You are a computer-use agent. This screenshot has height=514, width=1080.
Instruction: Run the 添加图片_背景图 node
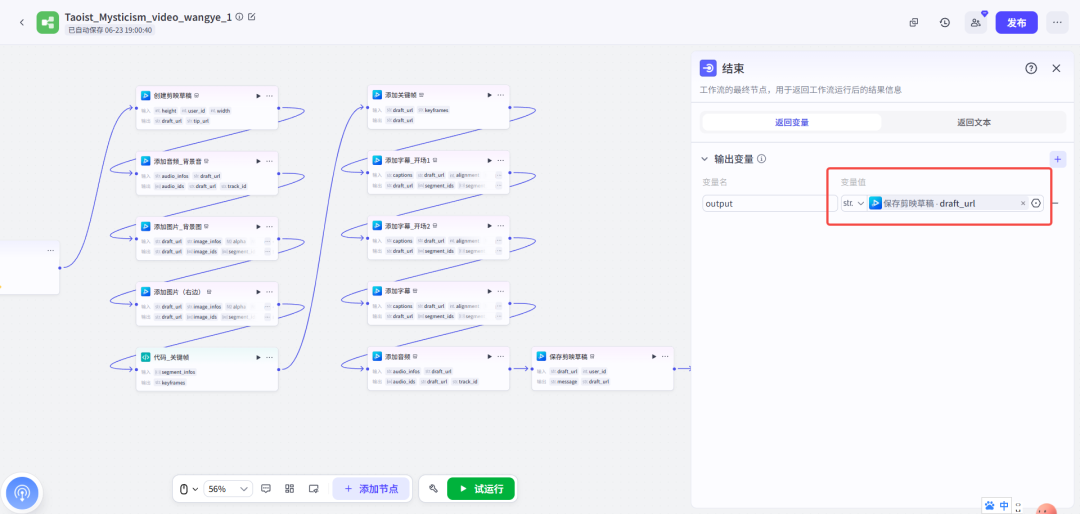(x=258, y=226)
